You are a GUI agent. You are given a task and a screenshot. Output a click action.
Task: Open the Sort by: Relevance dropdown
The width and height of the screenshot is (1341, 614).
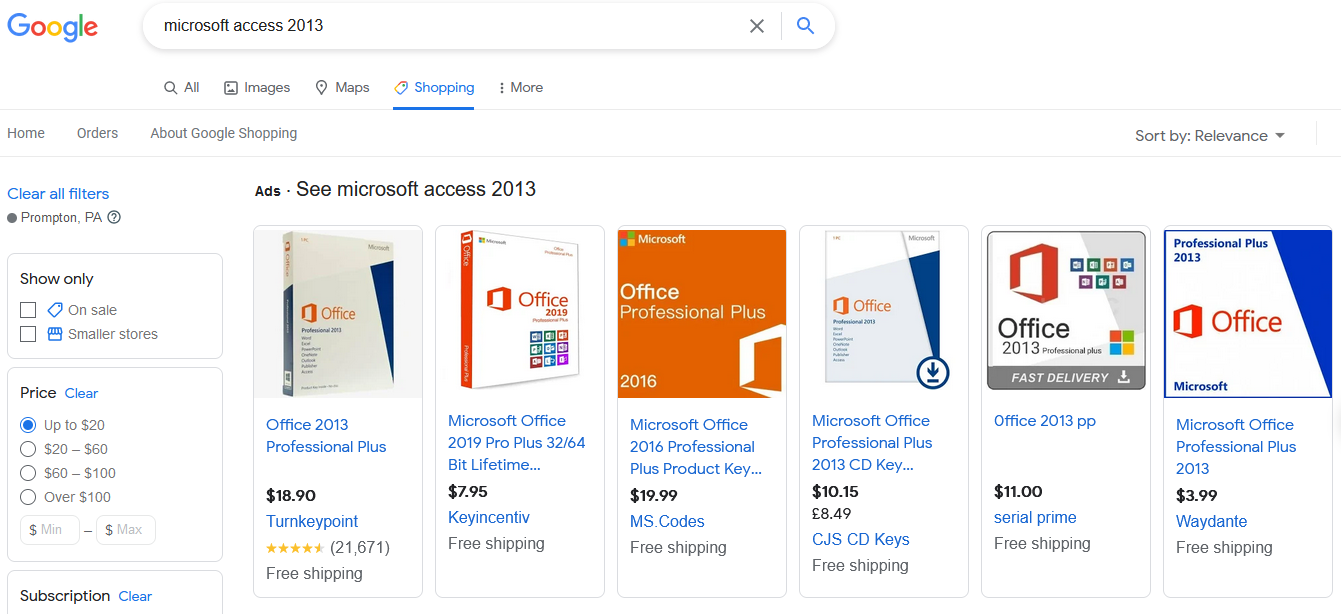coord(1210,136)
